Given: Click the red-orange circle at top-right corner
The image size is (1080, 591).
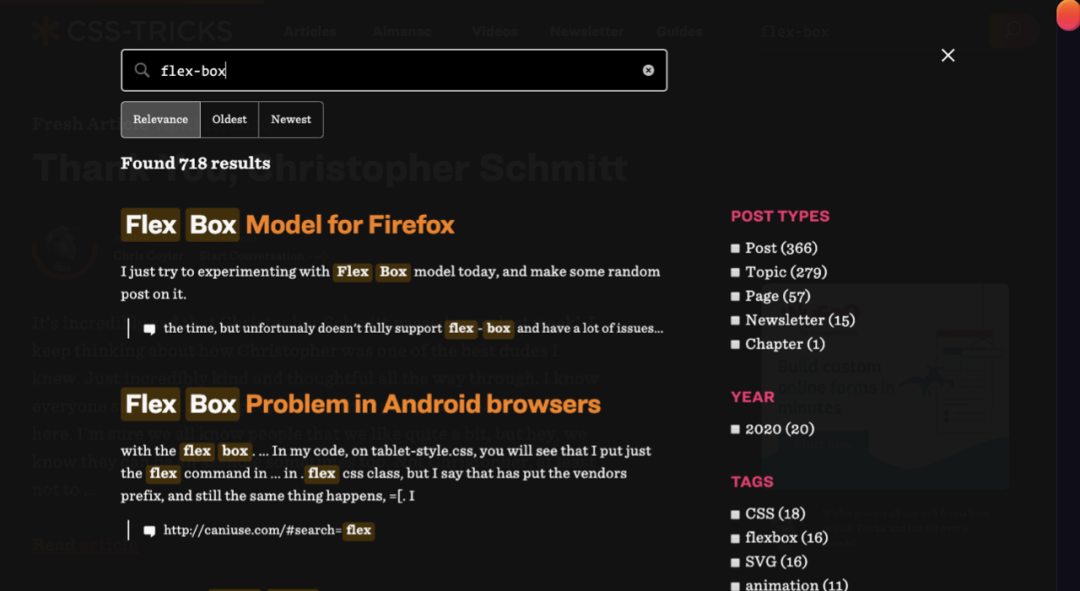Looking at the screenshot, I should pos(1069,14).
